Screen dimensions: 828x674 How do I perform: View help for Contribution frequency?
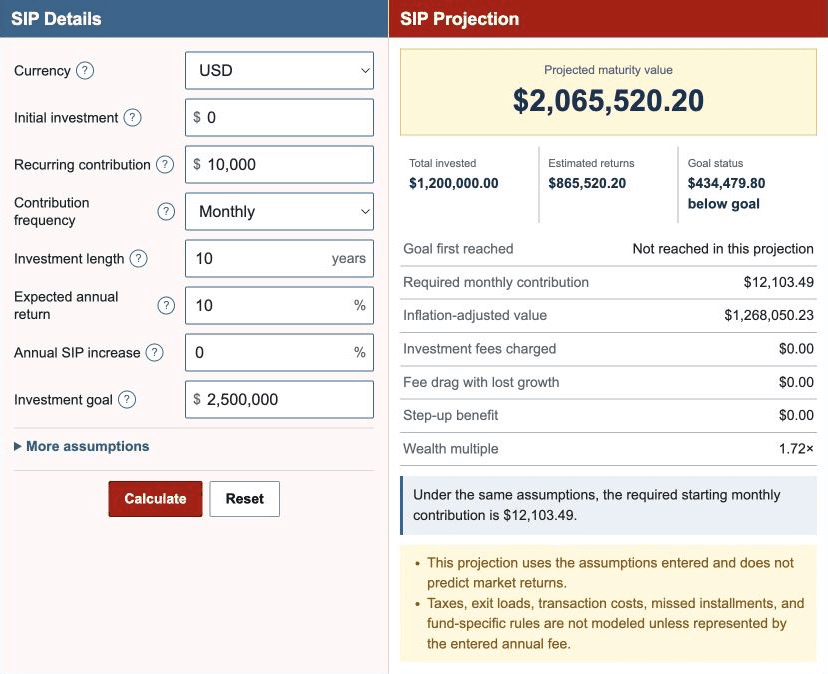(166, 211)
